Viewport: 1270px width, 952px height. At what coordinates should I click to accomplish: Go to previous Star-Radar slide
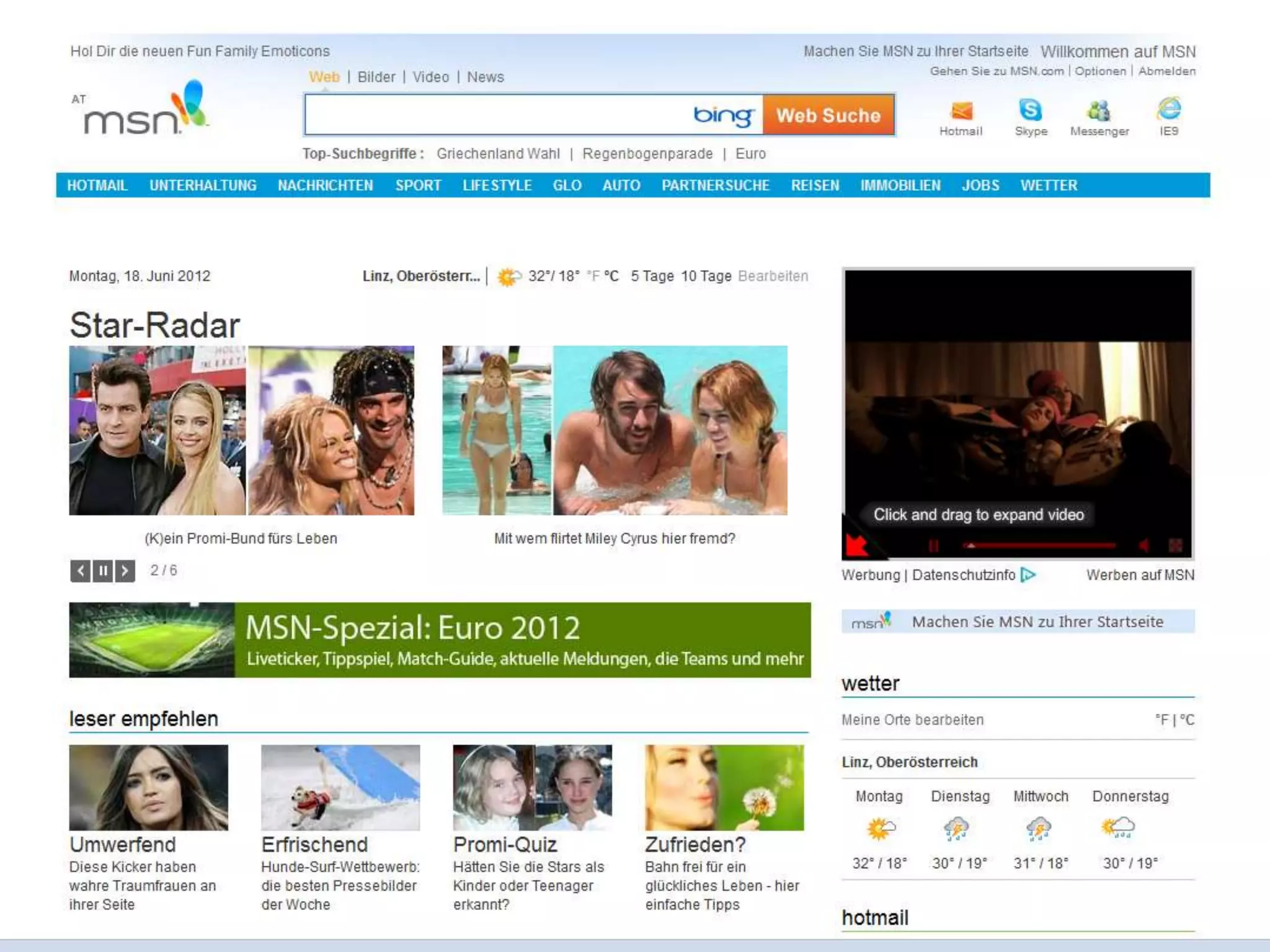pos(81,570)
